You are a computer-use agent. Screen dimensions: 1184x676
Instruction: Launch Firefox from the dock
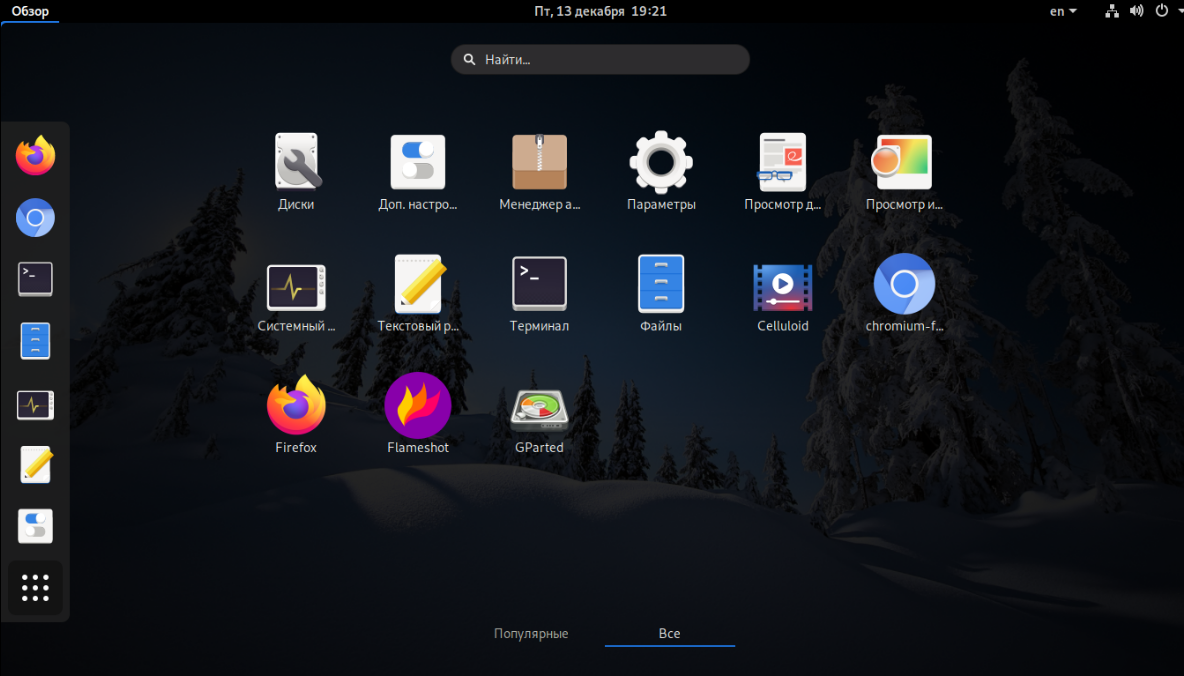pos(35,156)
